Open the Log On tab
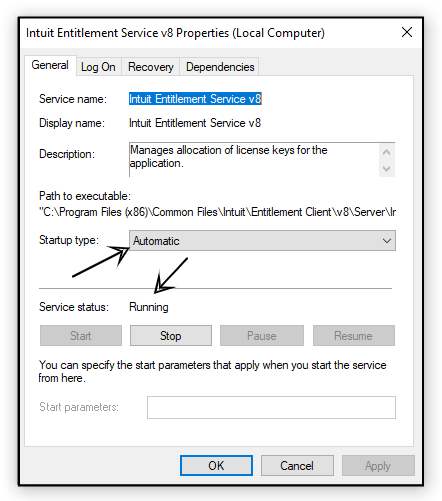Viewport: 442px width, 501px height. (98, 67)
